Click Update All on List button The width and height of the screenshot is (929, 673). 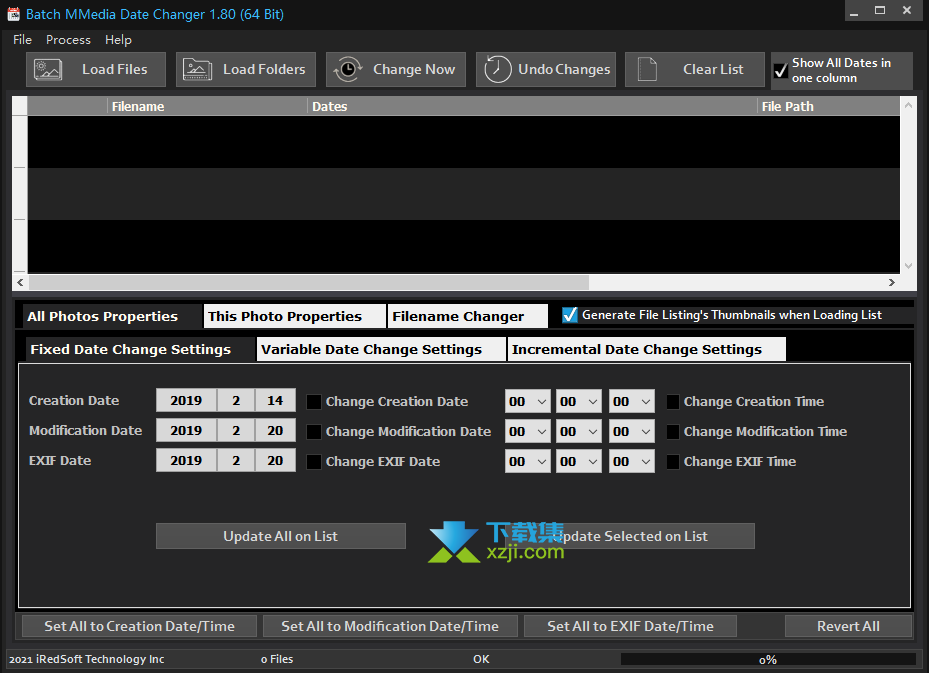click(x=281, y=536)
